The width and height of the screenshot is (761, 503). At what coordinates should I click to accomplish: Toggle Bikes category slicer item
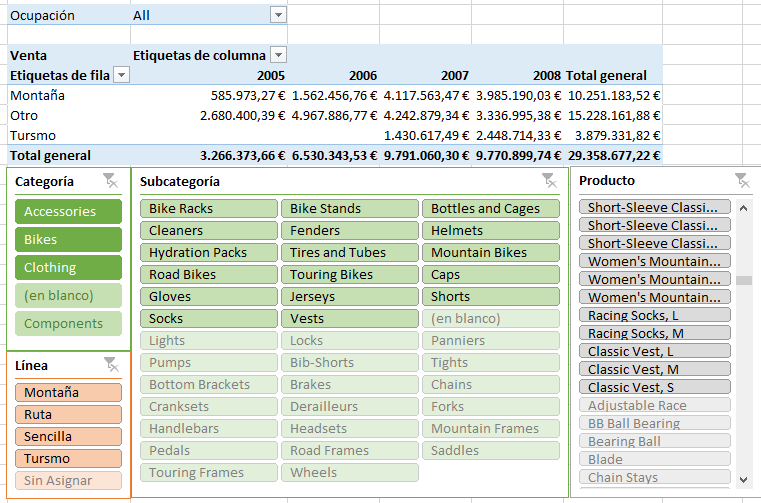click(x=68, y=239)
